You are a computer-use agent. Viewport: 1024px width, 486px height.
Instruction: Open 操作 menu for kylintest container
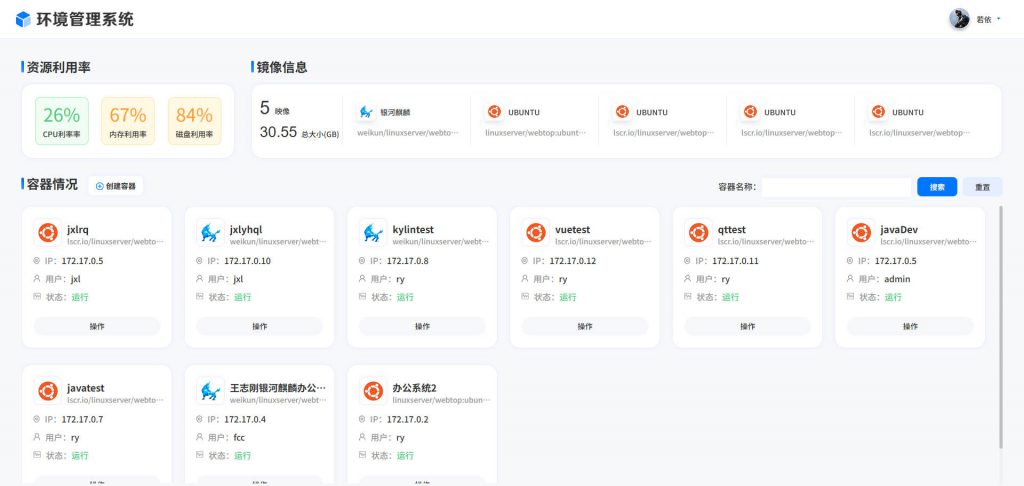coord(422,326)
